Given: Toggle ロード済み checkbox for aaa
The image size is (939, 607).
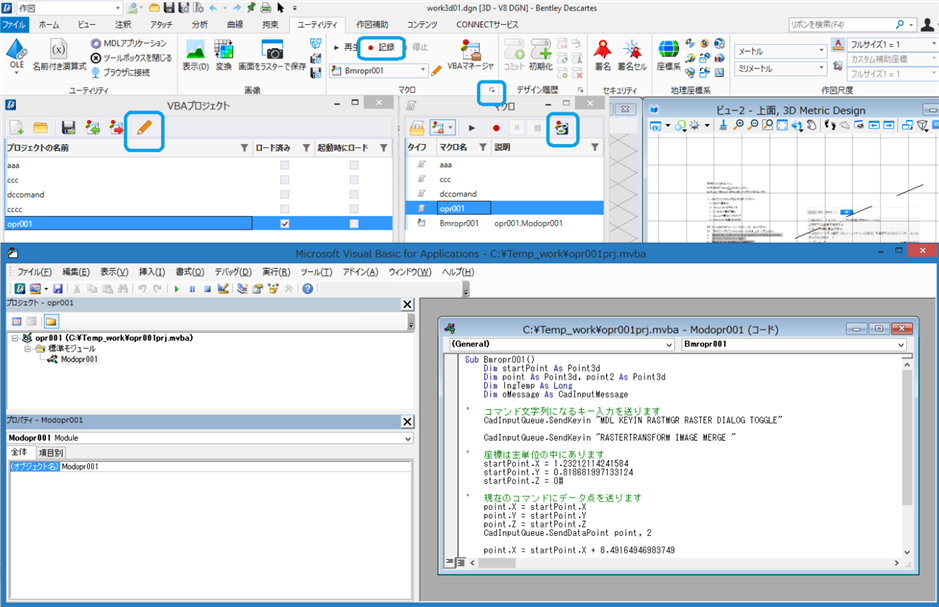Looking at the screenshot, I should (284, 165).
